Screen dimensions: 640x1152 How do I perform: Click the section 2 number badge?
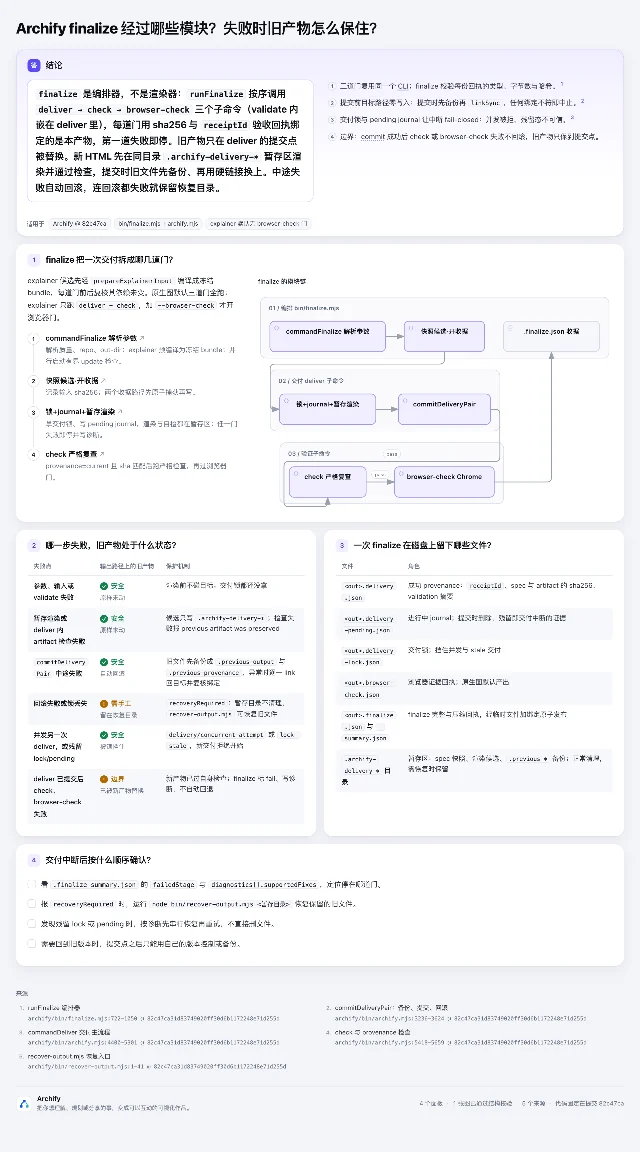33,545
